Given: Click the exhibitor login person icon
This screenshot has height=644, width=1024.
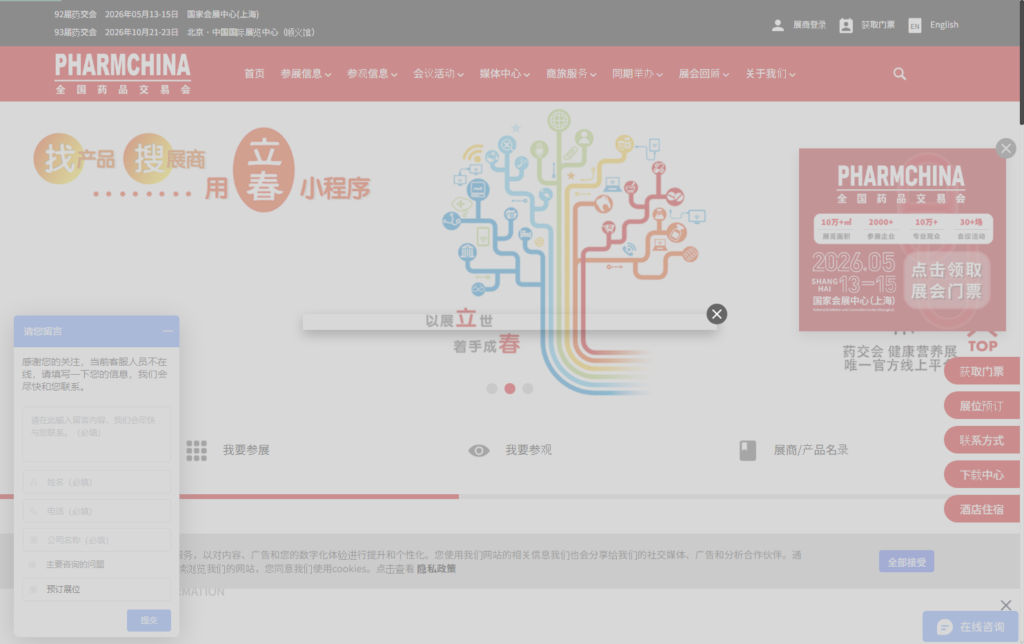Looking at the screenshot, I should 778,25.
